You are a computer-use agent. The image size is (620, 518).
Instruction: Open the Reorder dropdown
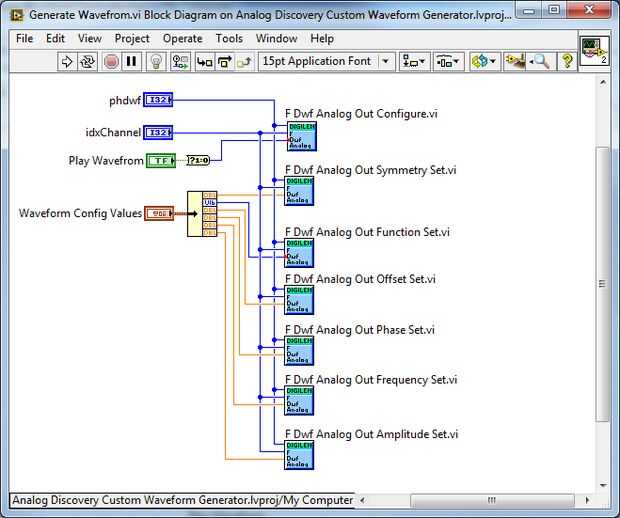485,62
